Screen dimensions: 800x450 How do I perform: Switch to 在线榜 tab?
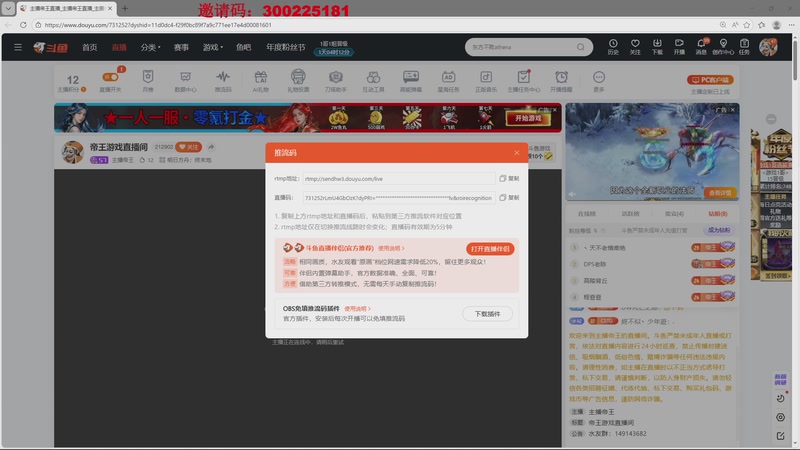pyautogui.click(x=587, y=214)
